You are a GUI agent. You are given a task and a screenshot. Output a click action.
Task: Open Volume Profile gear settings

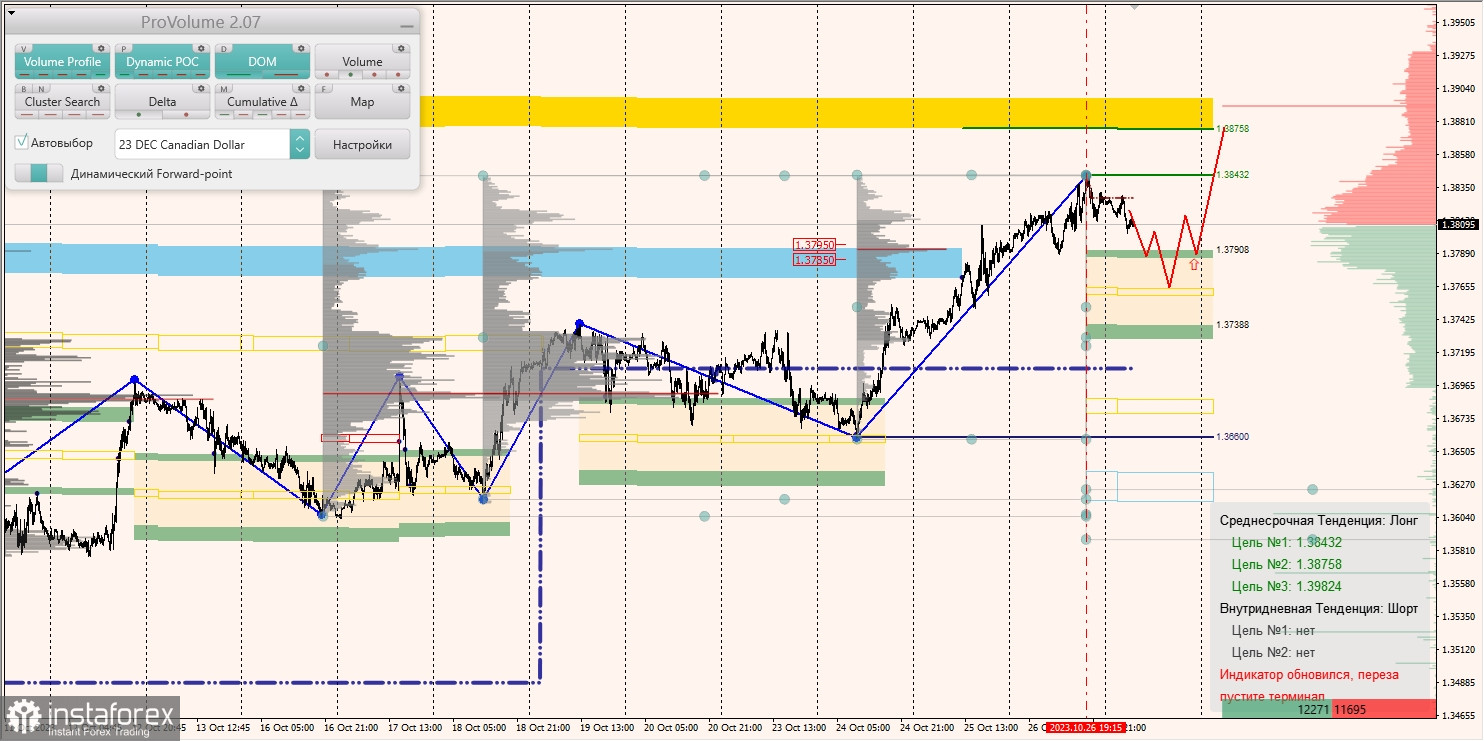[100, 48]
